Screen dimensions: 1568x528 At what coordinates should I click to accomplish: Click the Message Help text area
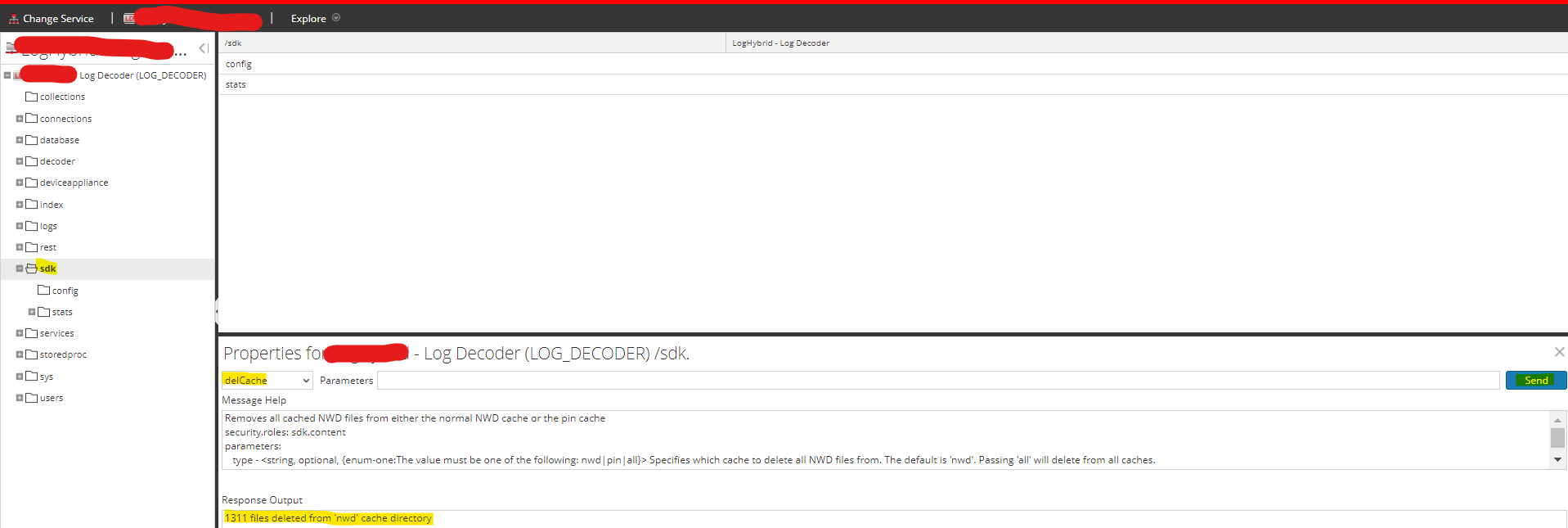point(886,440)
